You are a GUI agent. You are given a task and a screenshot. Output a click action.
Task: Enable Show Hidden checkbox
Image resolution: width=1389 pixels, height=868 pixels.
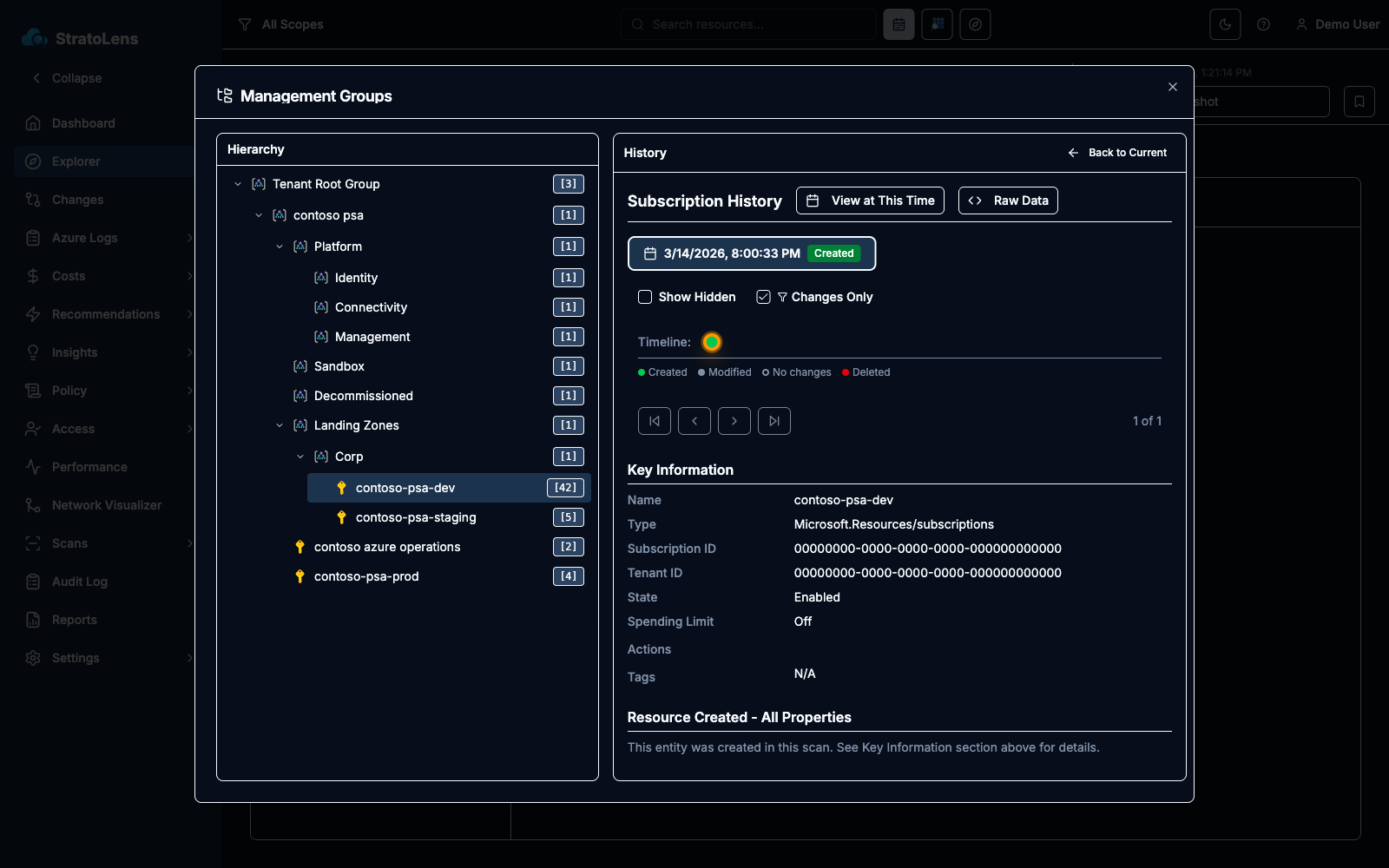coord(645,297)
